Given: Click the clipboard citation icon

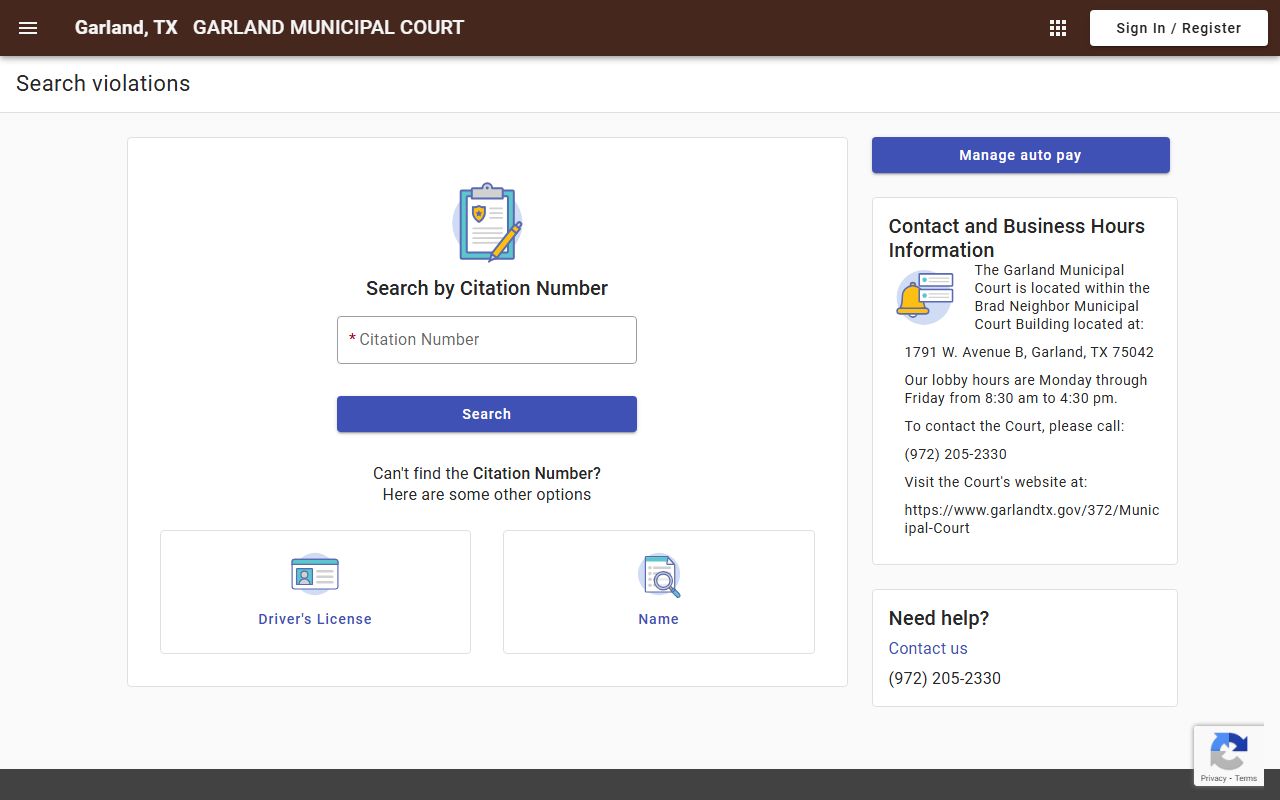Looking at the screenshot, I should click(x=487, y=223).
